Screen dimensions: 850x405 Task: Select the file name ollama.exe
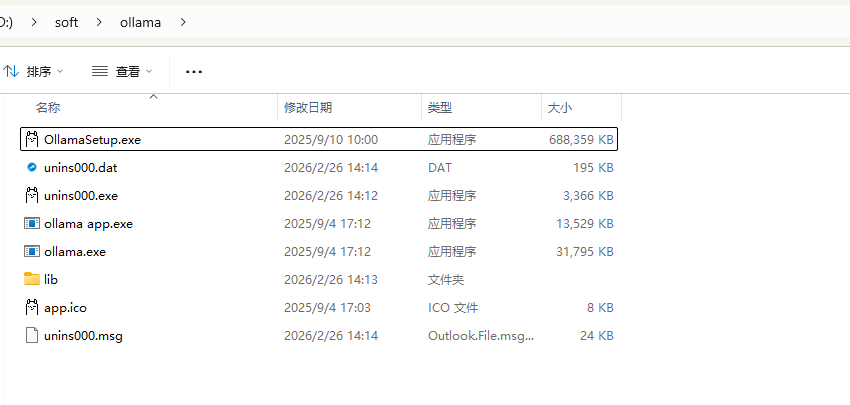click(75, 252)
